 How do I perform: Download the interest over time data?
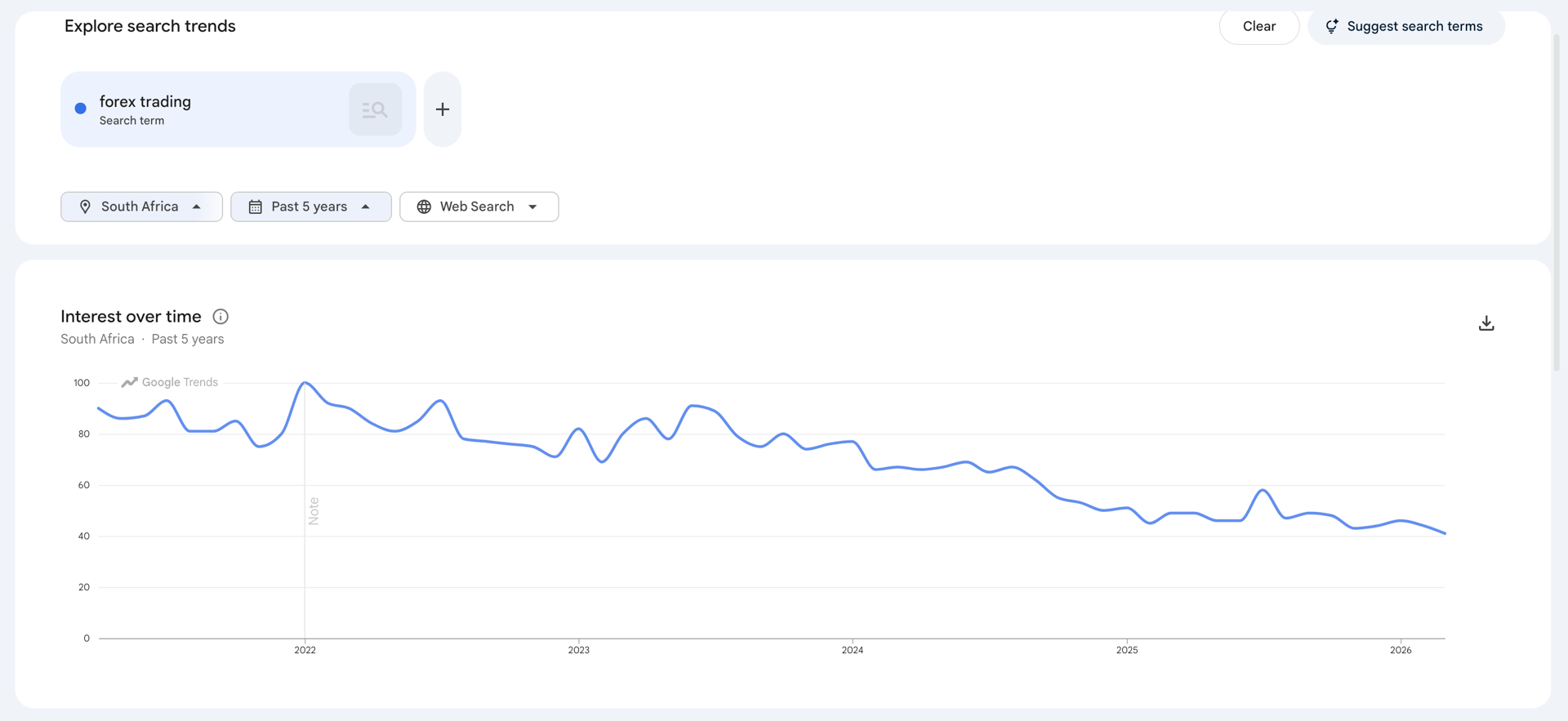(1486, 323)
